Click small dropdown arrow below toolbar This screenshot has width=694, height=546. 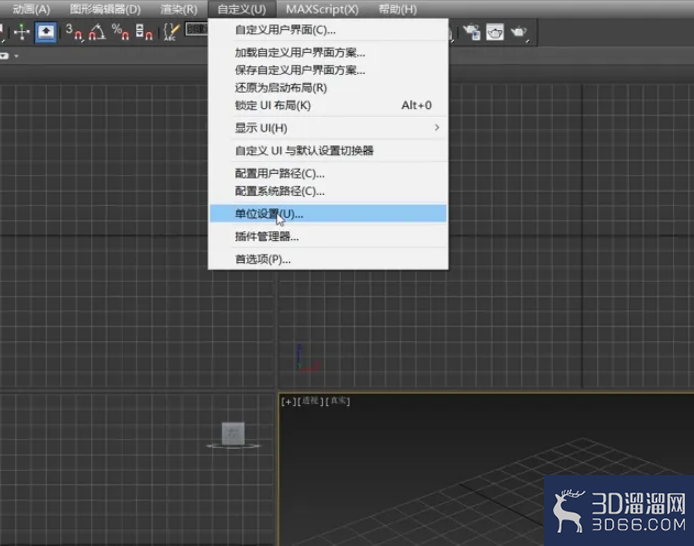click(16, 56)
